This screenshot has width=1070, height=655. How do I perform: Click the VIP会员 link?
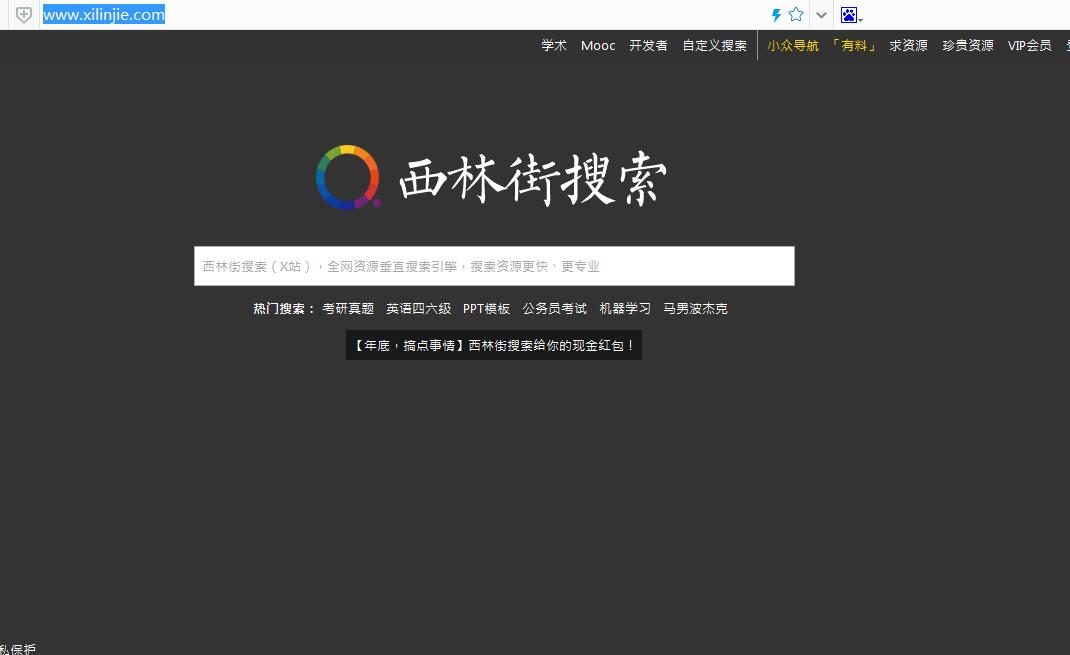click(1029, 45)
